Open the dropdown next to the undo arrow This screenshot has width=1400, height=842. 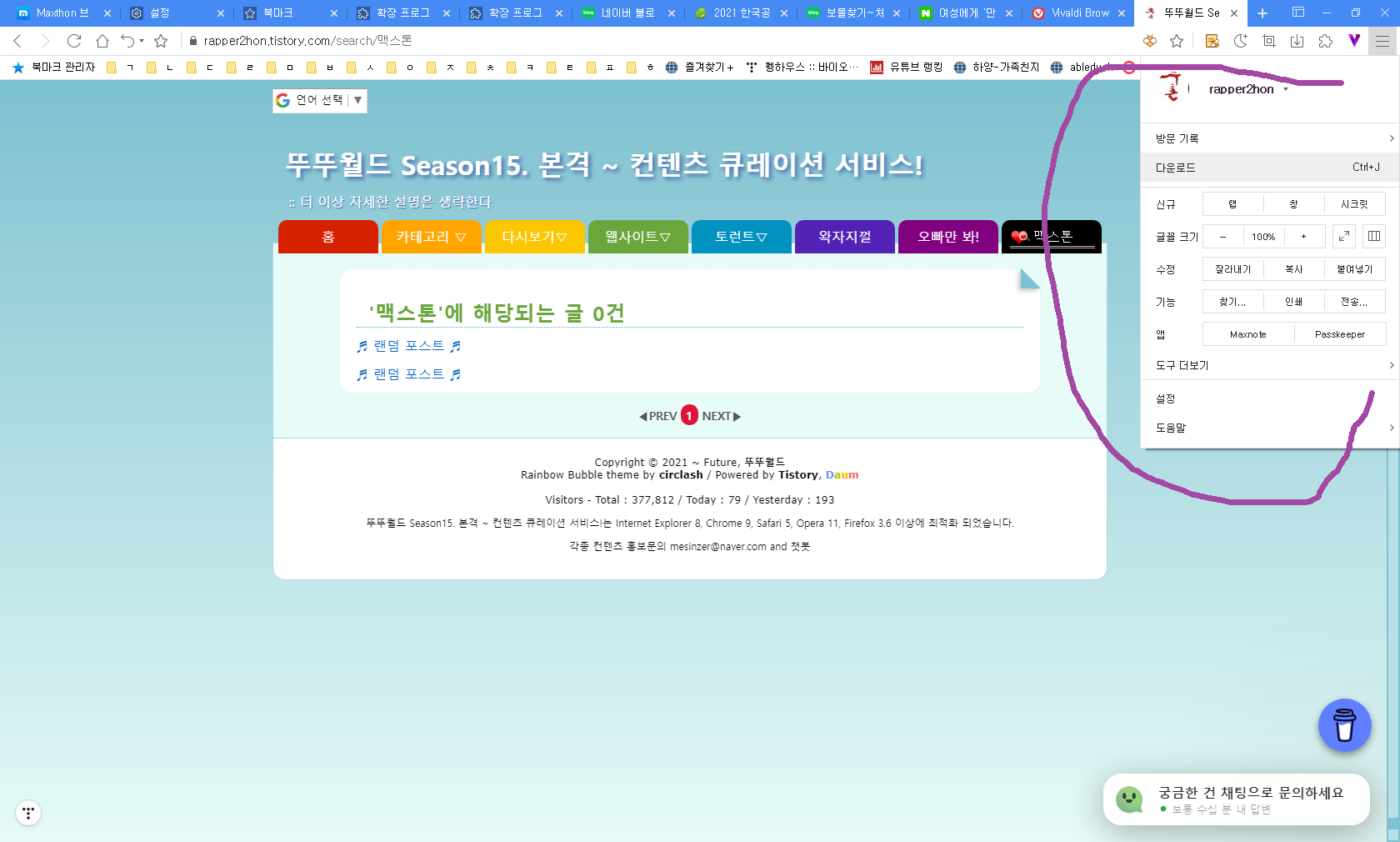142,41
